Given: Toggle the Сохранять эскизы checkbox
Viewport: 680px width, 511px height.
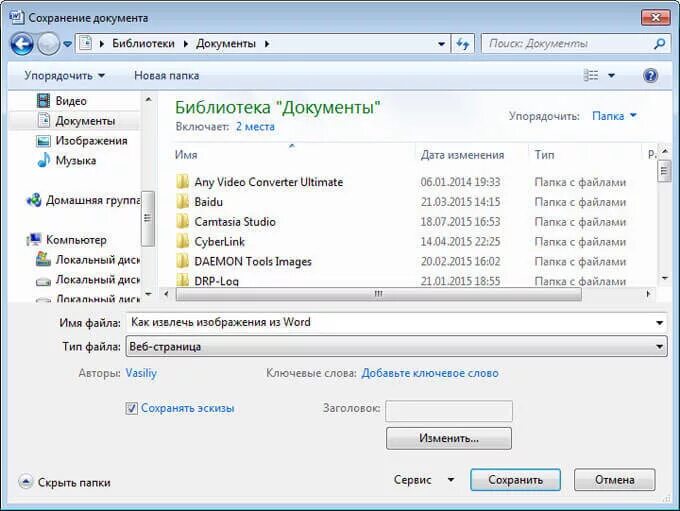Looking at the screenshot, I should point(131,408).
